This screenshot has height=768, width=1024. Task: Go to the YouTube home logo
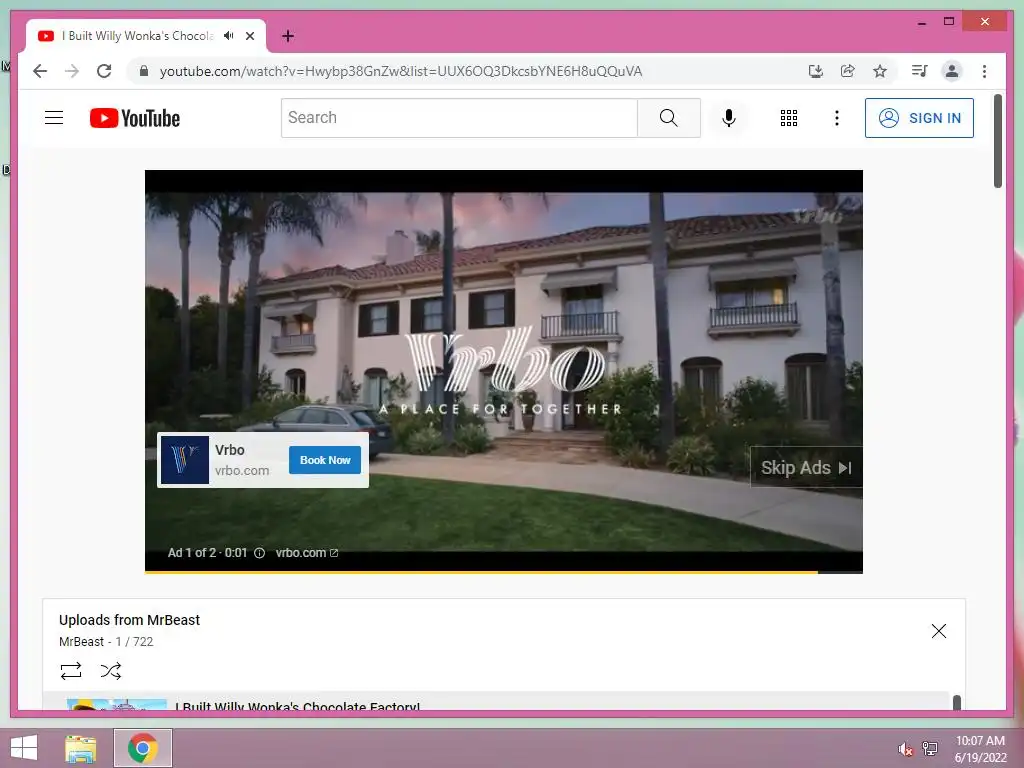(135, 118)
